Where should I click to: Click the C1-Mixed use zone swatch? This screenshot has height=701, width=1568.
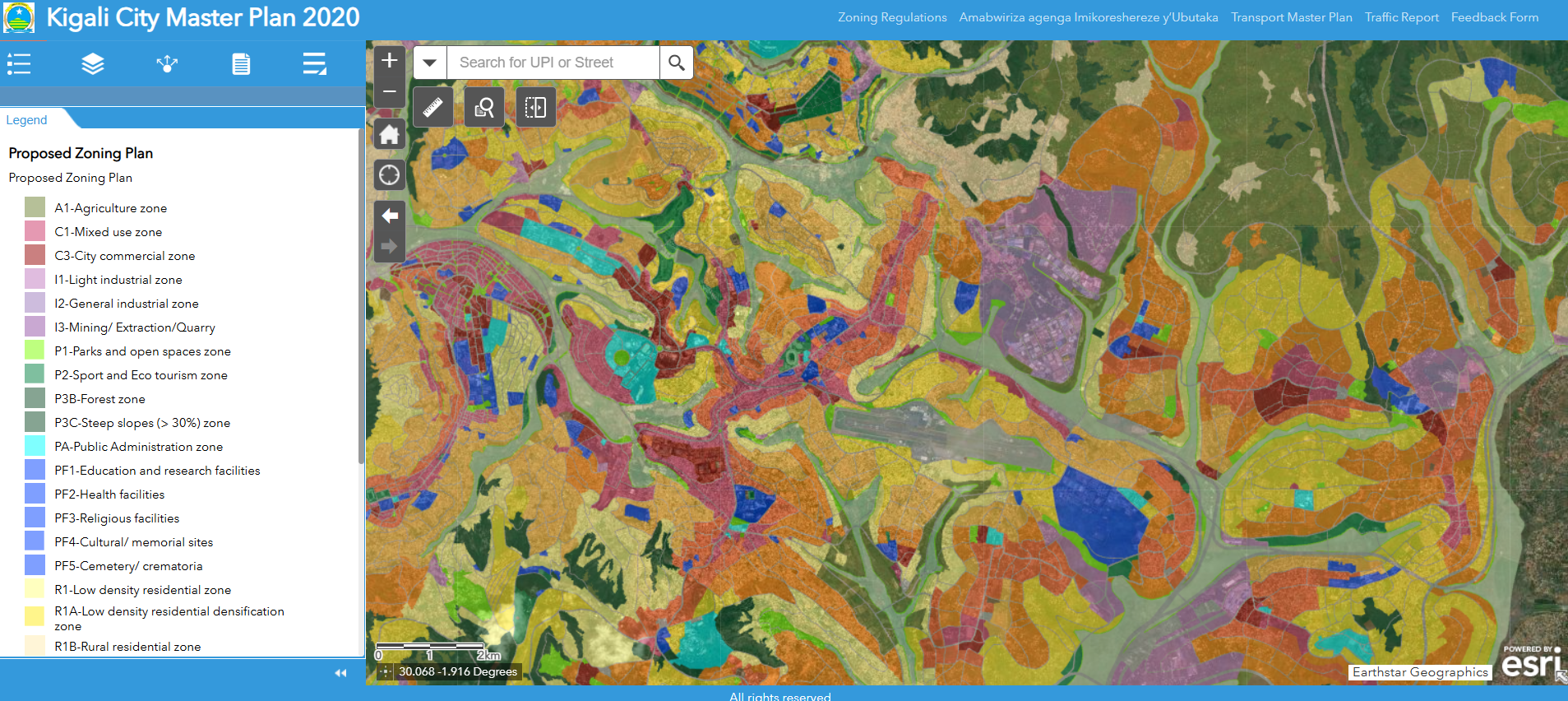[x=35, y=230]
